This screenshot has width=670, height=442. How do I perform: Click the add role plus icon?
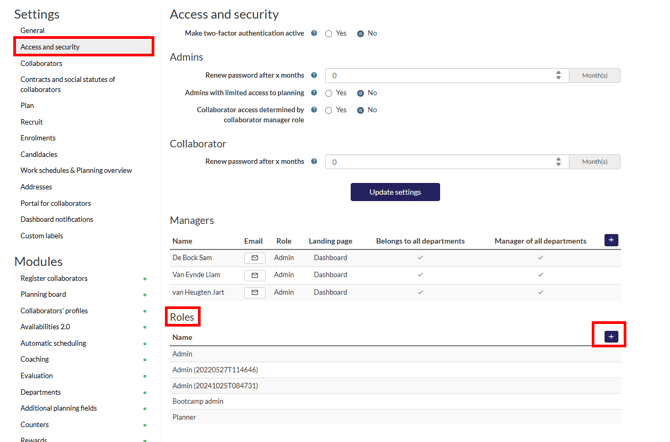pyautogui.click(x=610, y=337)
